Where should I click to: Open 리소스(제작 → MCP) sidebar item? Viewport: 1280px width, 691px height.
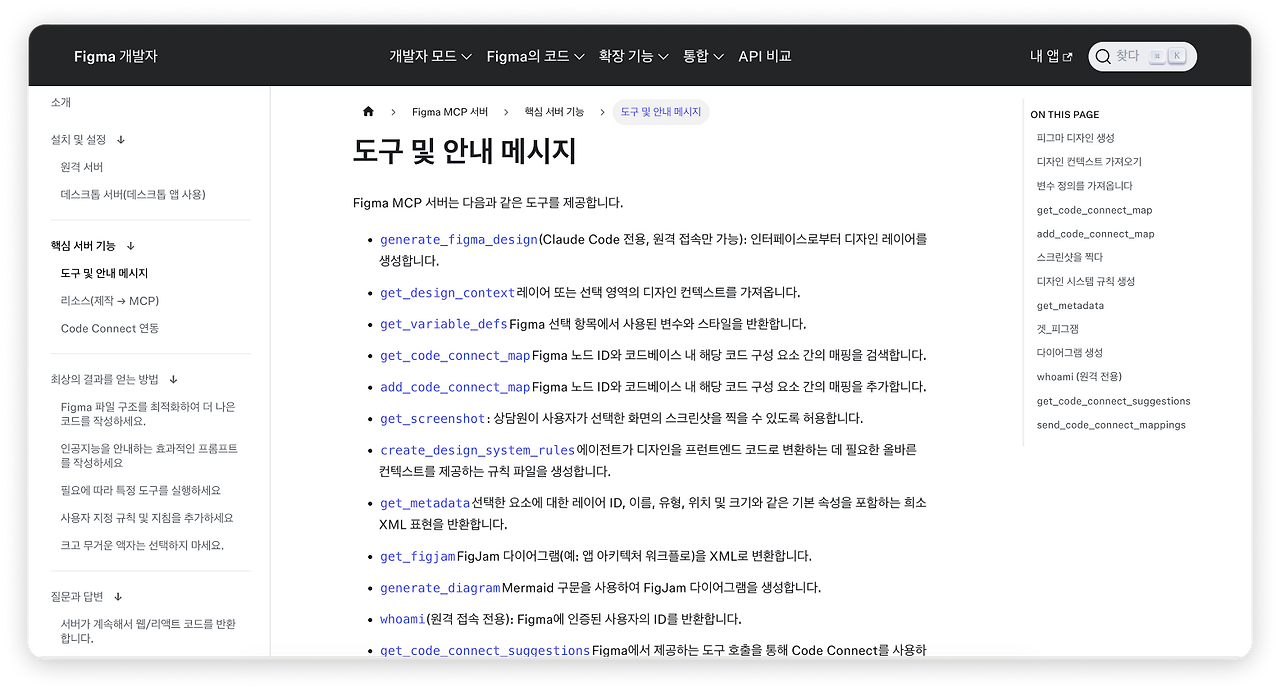[x=110, y=301]
